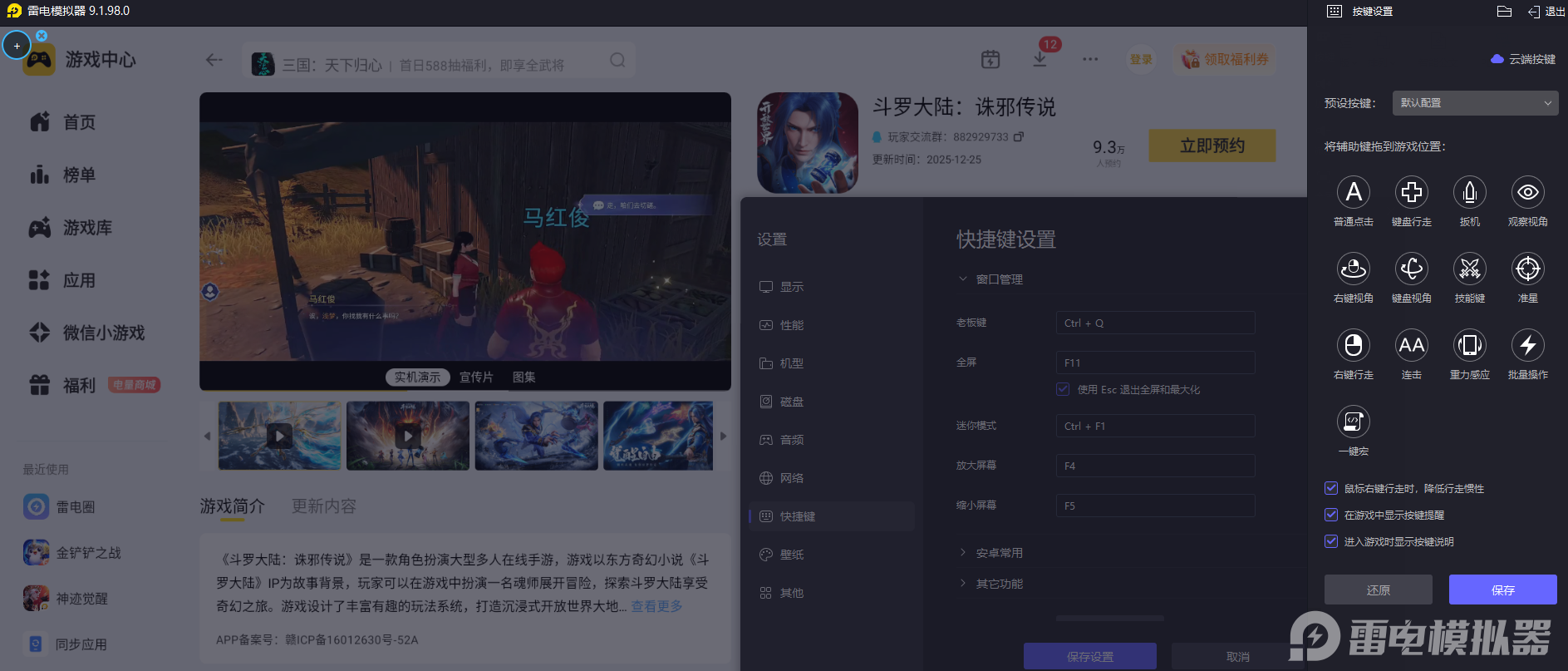Click the 还原 restore button
Viewport: 1568px width, 671px height.
coord(1378,590)
